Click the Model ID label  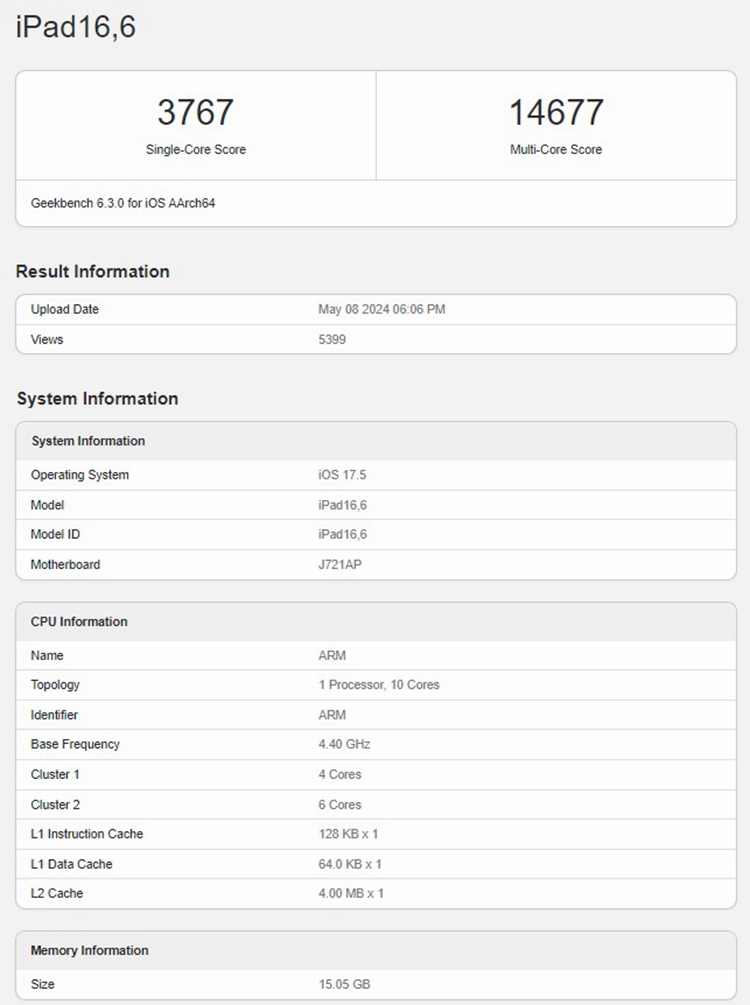[55, 534]
